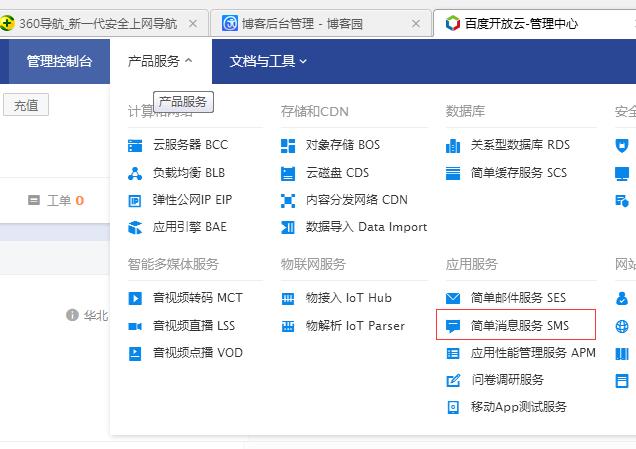This screenshot has width=636, height=449.
Task: Click the 内容分发网络 CDN icon
Action: tap(288, 200)
